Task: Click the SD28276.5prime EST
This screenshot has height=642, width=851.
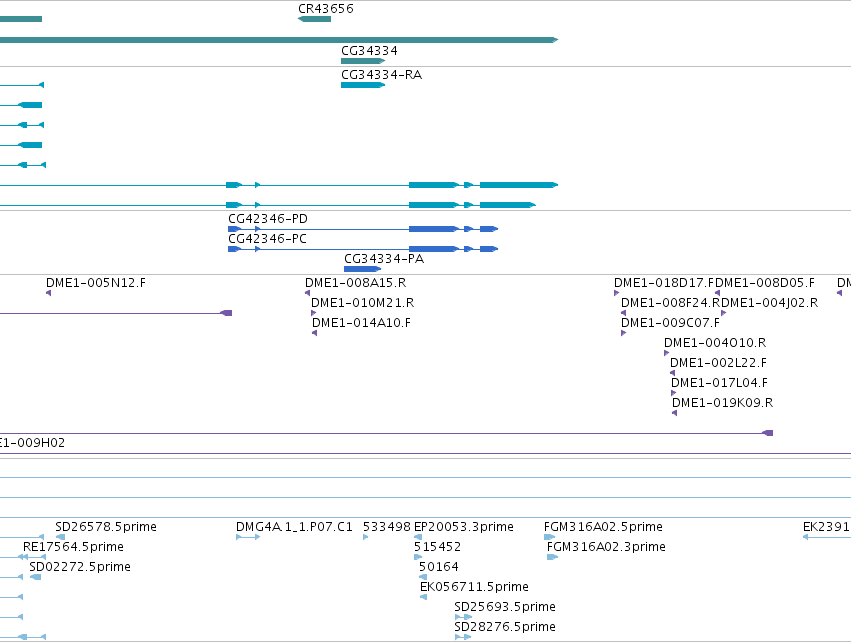Action: 463,637
